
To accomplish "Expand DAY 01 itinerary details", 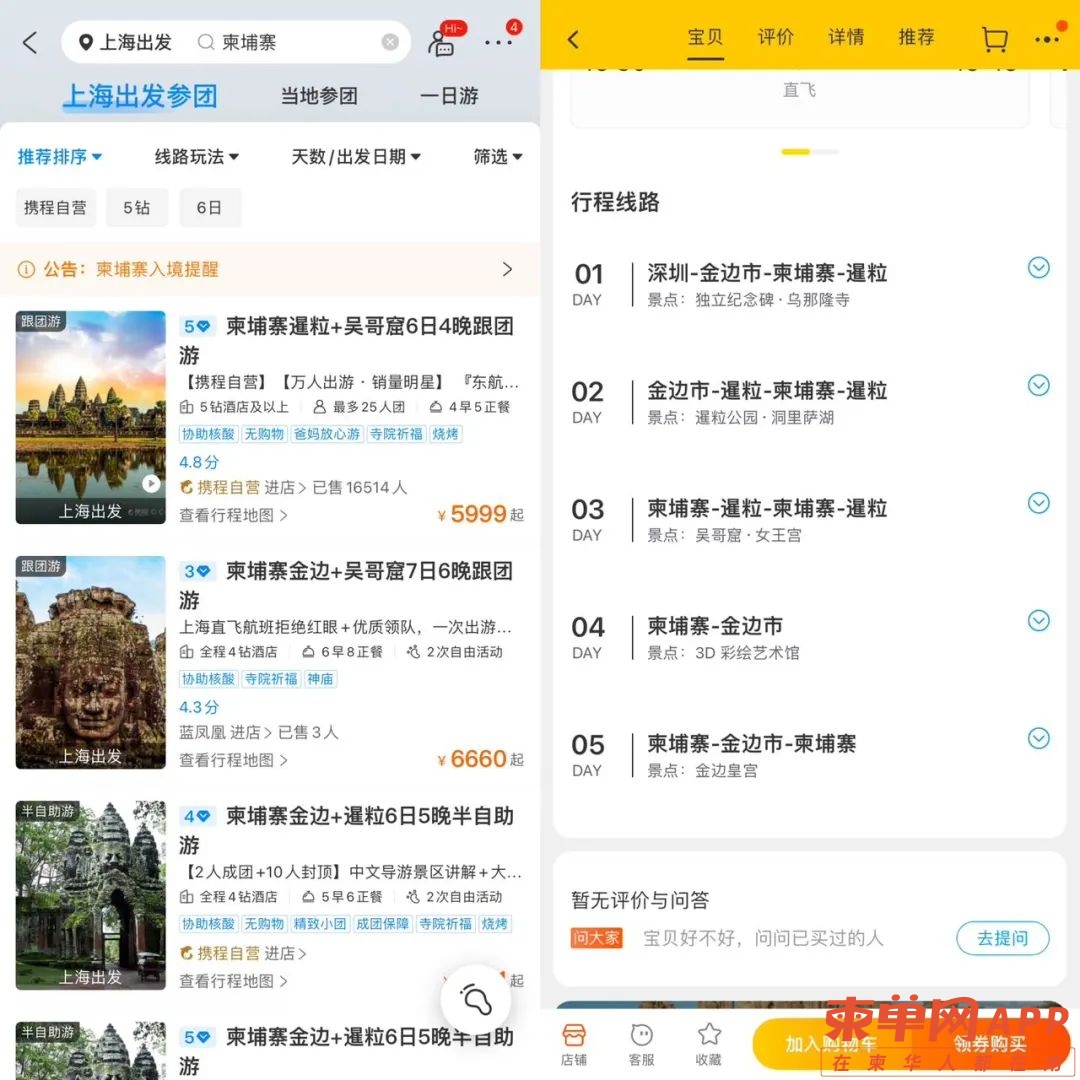I will coord(1039,267).
